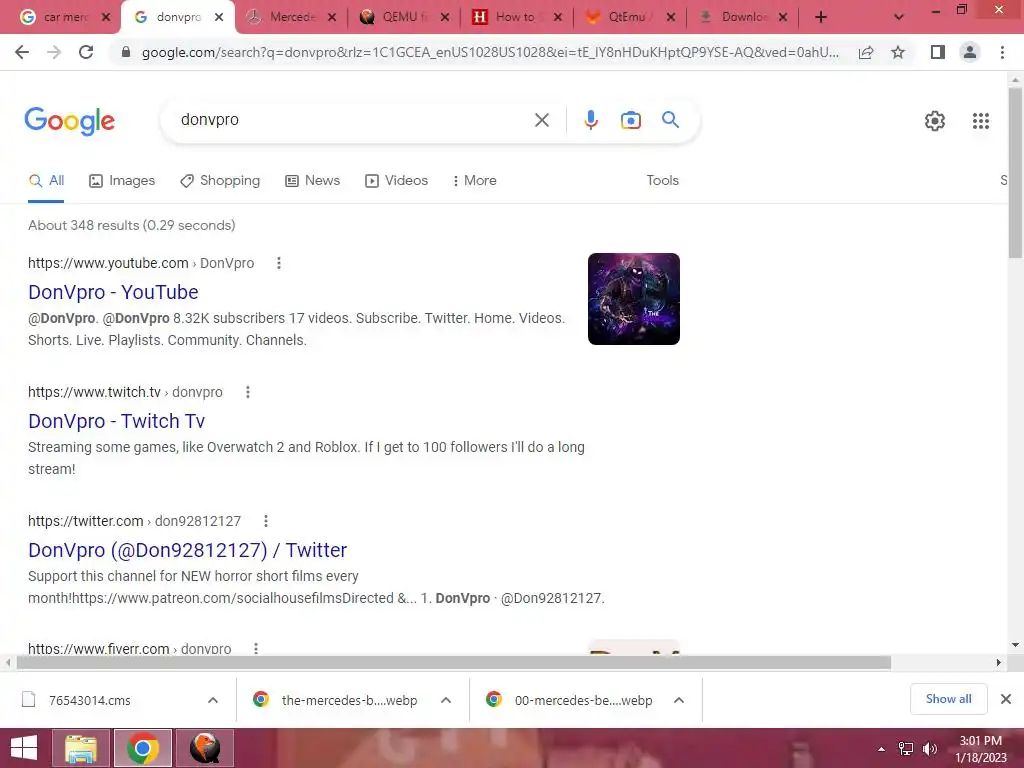Show hidden system tray icons

coord(882,749)
